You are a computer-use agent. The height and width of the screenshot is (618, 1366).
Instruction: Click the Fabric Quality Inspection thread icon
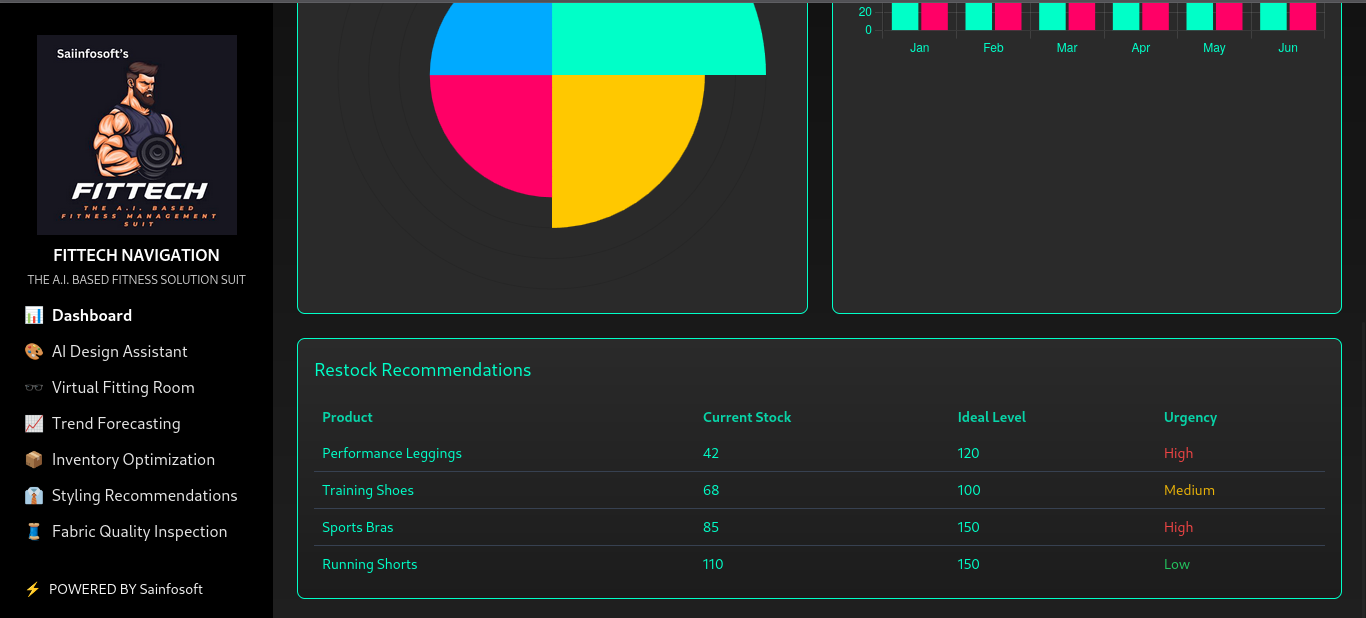tap(34, 532)
